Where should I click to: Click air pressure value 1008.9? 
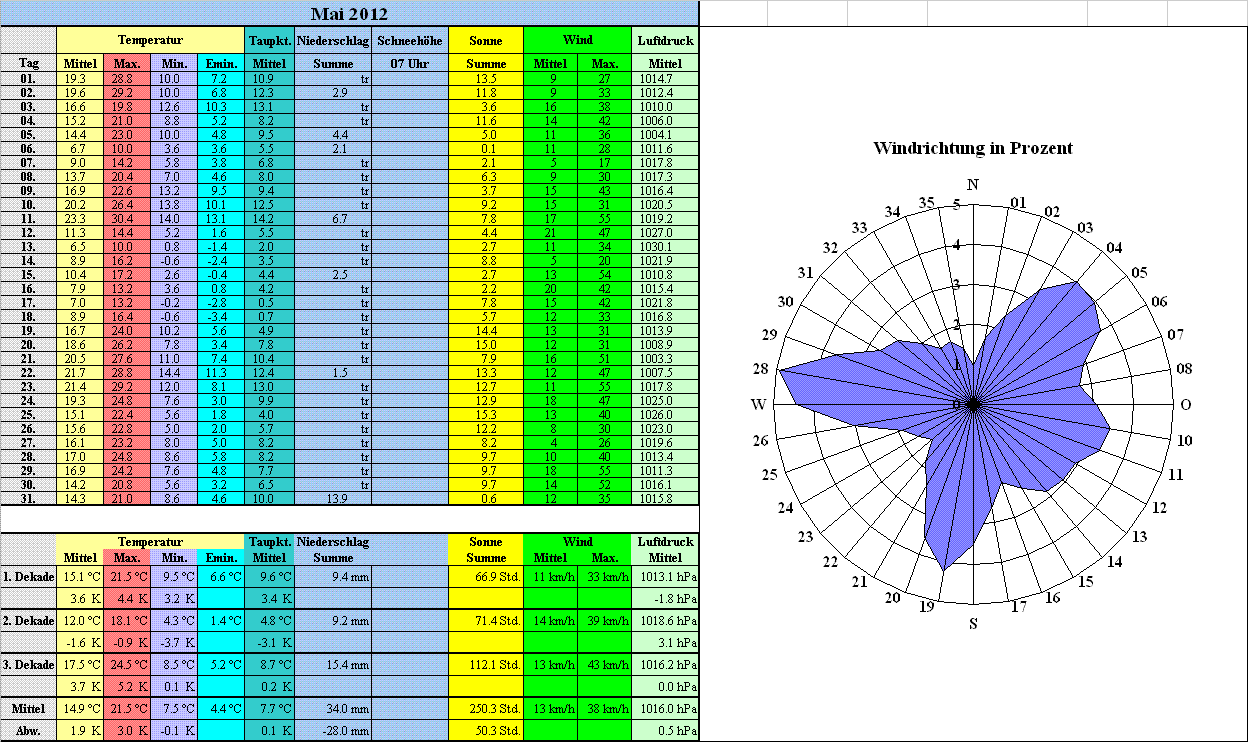(665, 344)
